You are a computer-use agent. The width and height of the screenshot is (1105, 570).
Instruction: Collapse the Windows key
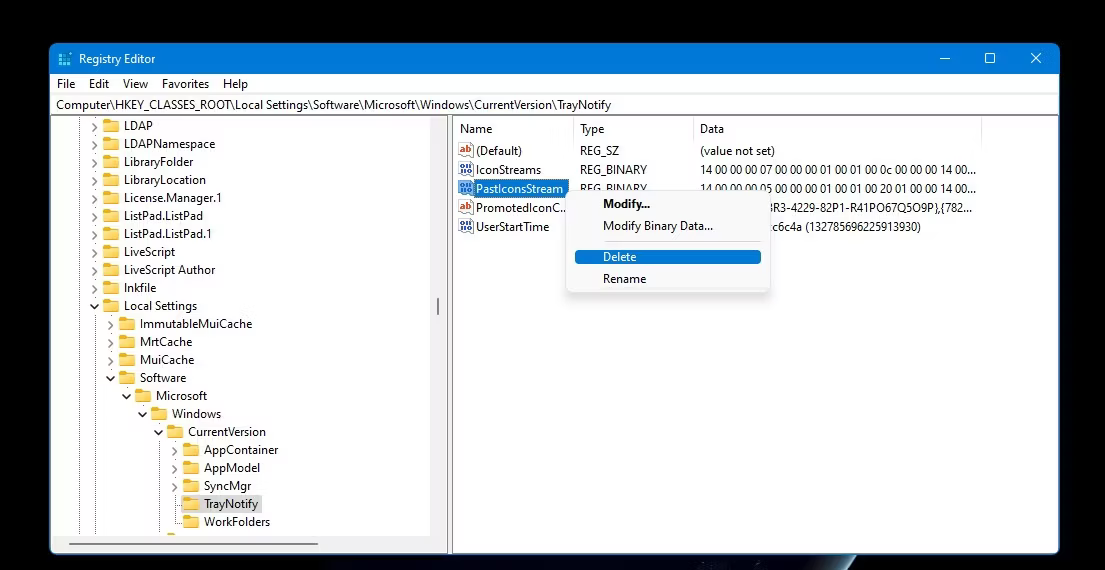tap(143, 414)
